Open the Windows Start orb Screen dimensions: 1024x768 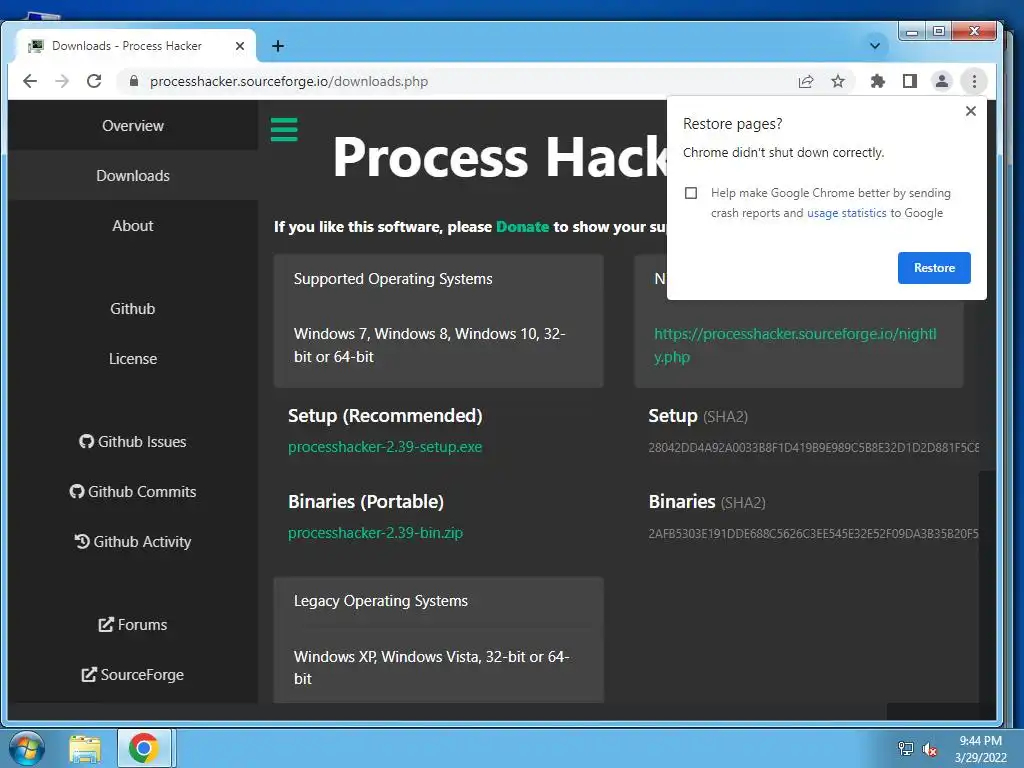[x=27, y=748]
